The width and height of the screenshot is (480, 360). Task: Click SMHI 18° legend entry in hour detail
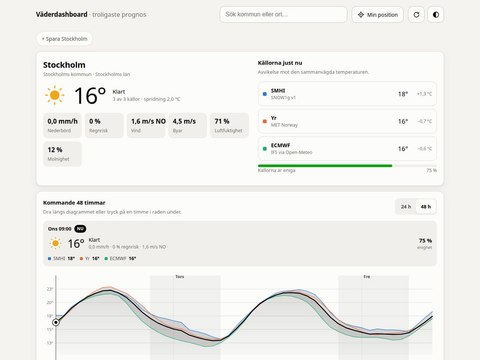tap(61, 258)
